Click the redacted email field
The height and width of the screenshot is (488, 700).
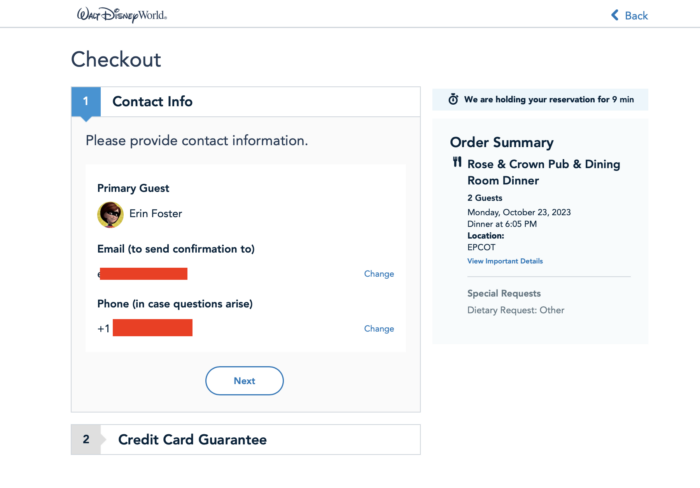point(143,274)
